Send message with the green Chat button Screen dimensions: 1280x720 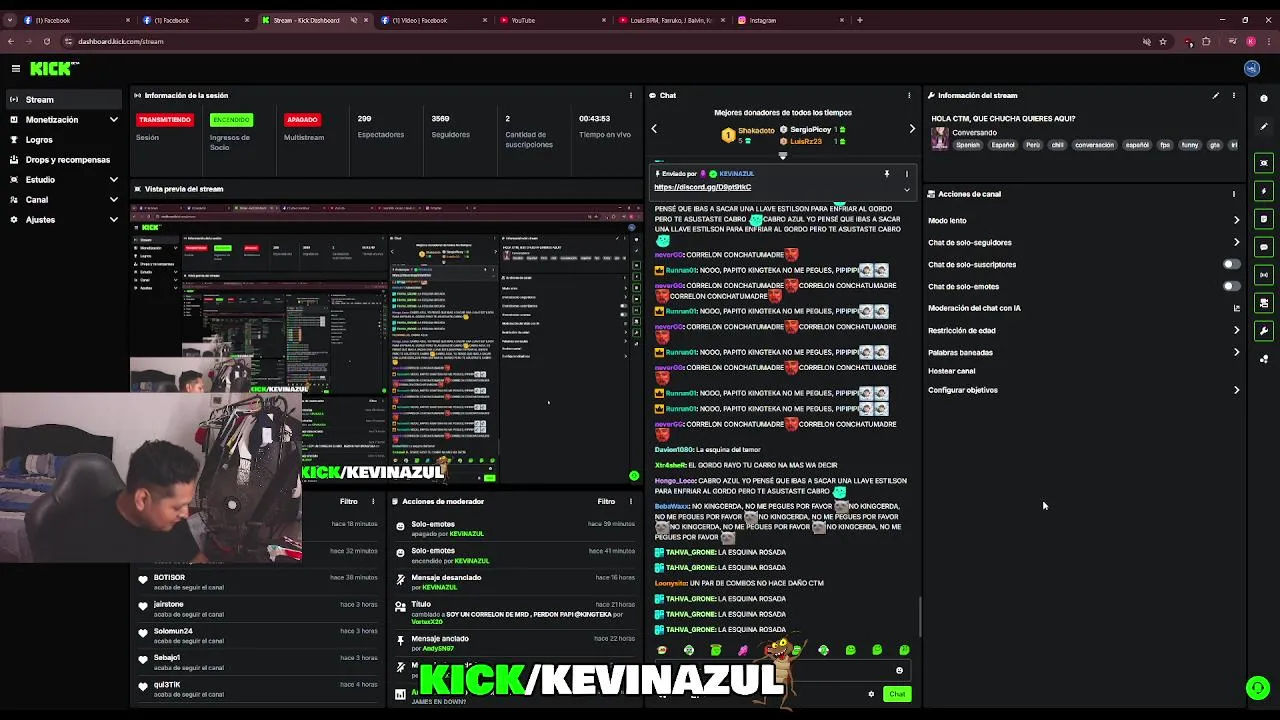897,694
